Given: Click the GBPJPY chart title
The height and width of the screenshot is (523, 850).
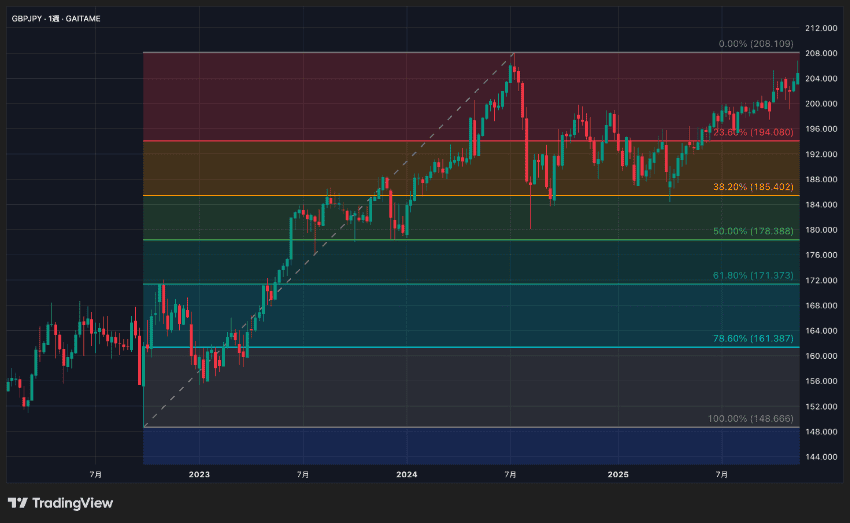Looking at the screenshot, I should point(56,18).
